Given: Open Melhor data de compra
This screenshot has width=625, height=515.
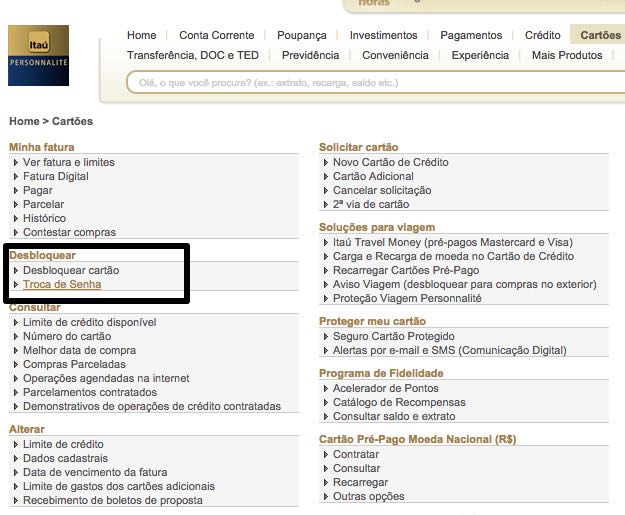Looking at the screenshot, I should (x=79, y=350).
